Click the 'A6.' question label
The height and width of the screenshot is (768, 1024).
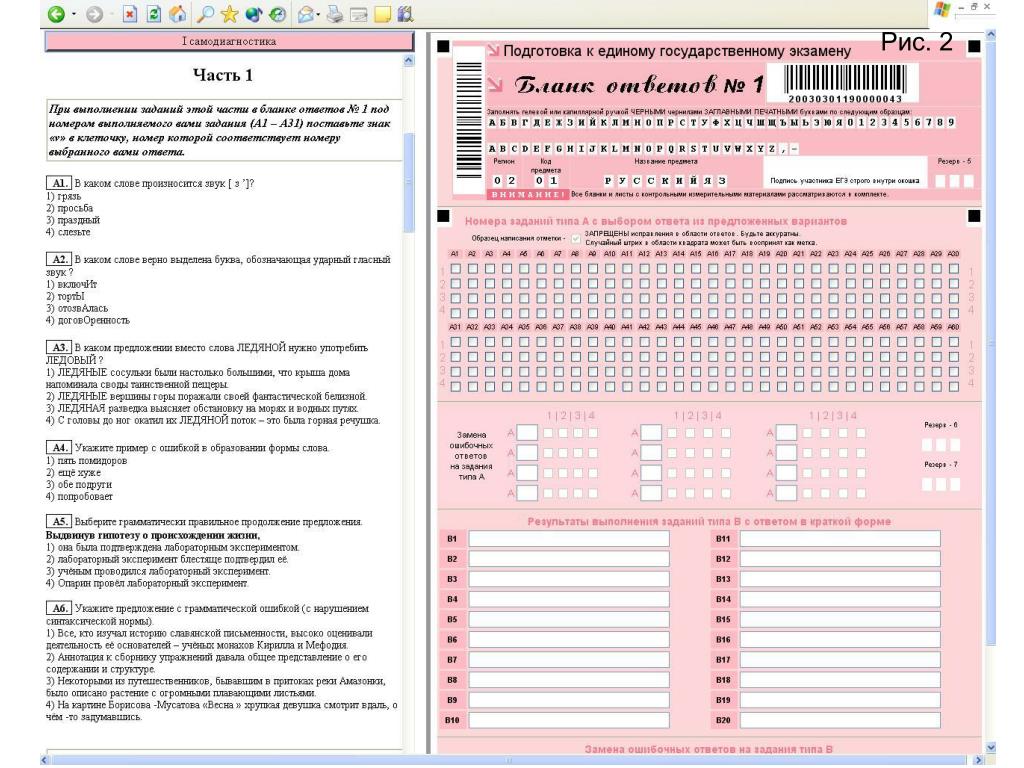point(58,608)
